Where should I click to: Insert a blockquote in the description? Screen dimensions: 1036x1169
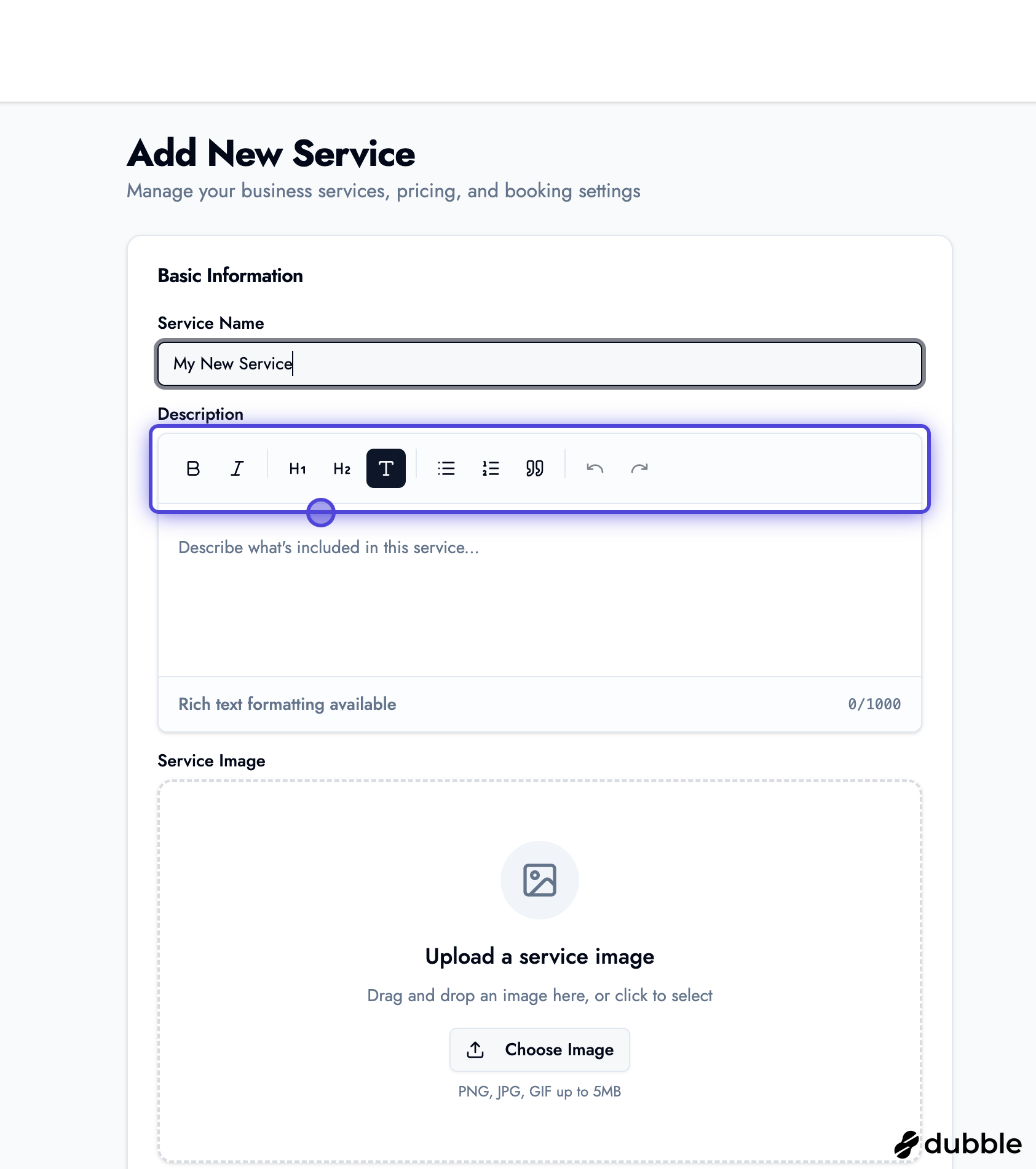click(x=534, y=468)
